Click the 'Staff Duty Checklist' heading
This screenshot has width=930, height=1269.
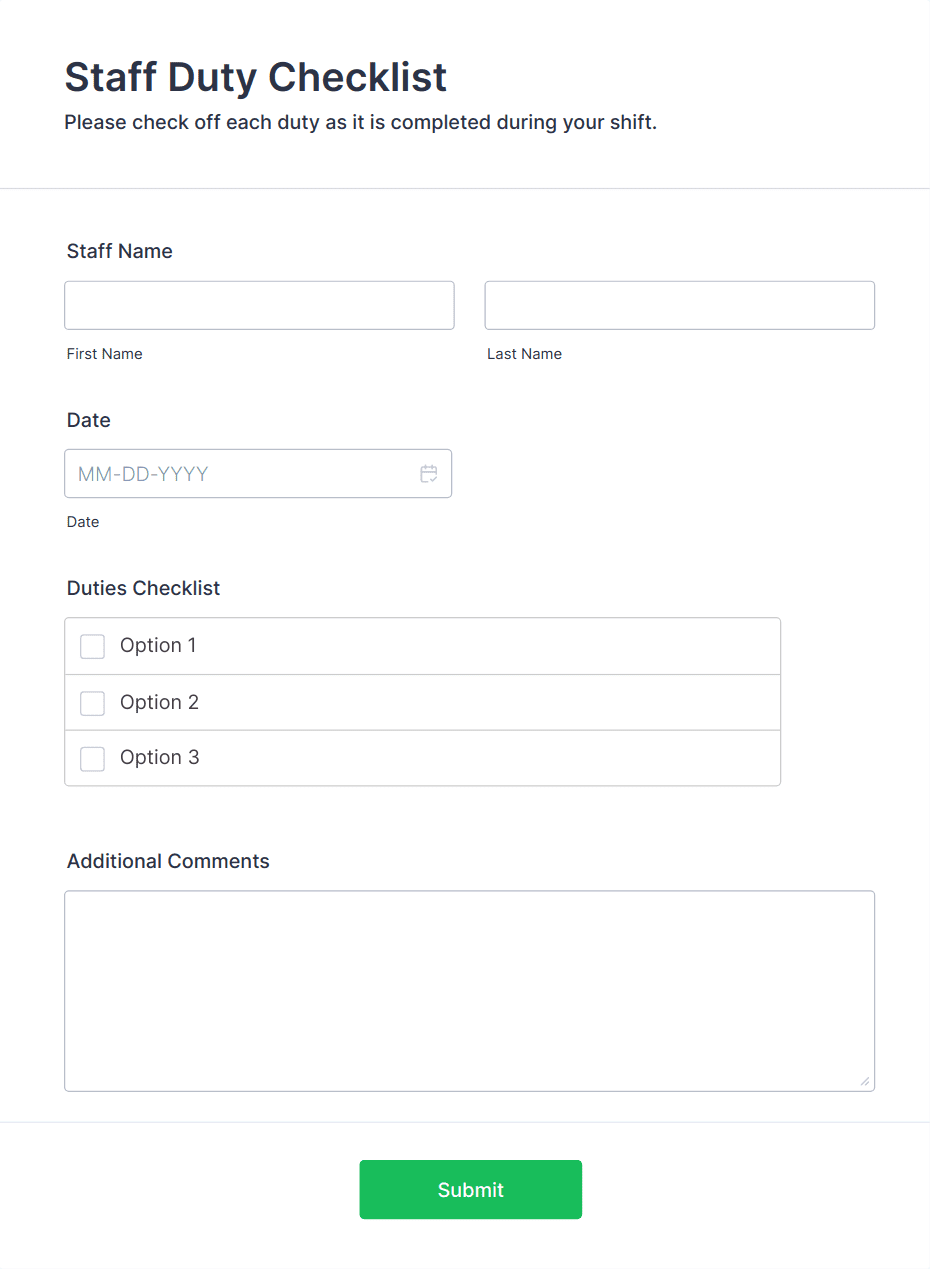[256, 77]
